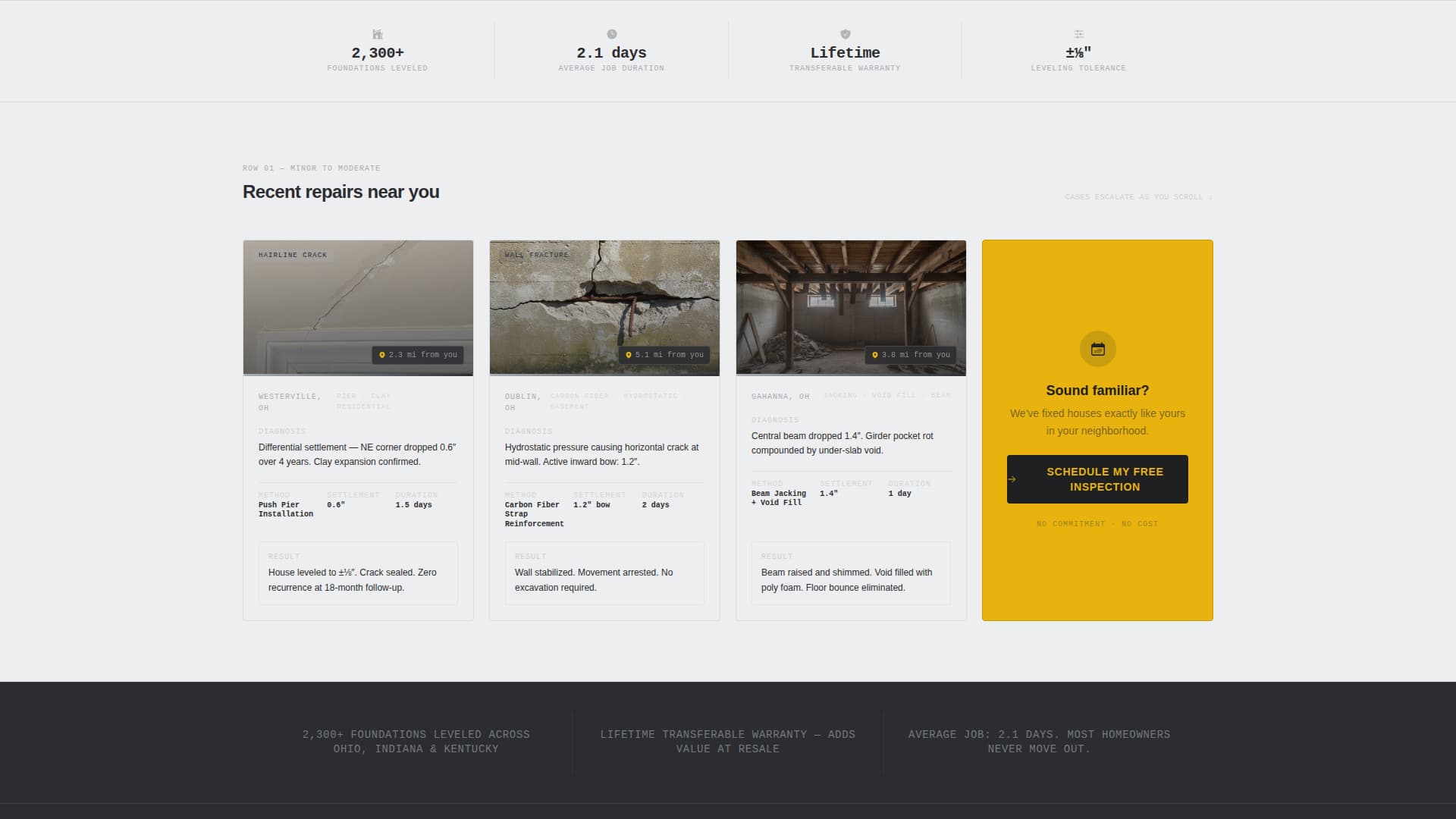The height and width of the screenshot is (819, 1456).
Task: Click the pin icon on the 2.3 mi badge
Action: click(381, 354)
